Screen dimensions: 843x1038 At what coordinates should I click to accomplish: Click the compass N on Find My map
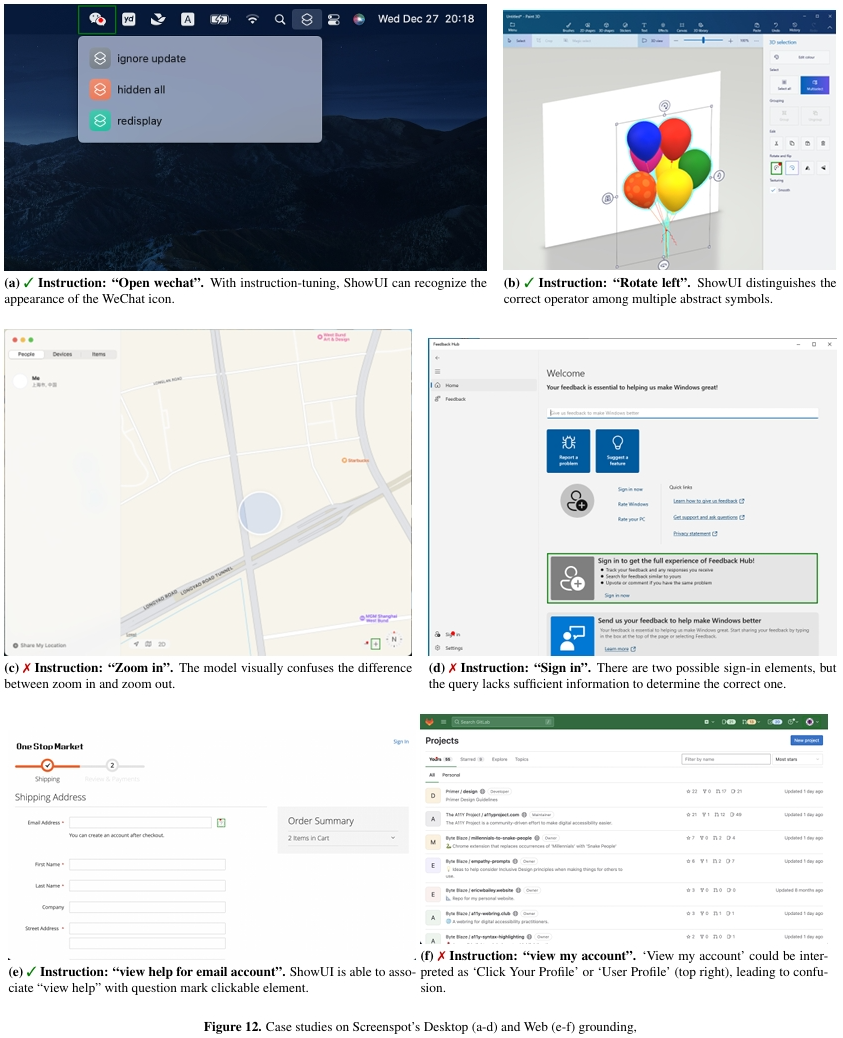point(394,639)
